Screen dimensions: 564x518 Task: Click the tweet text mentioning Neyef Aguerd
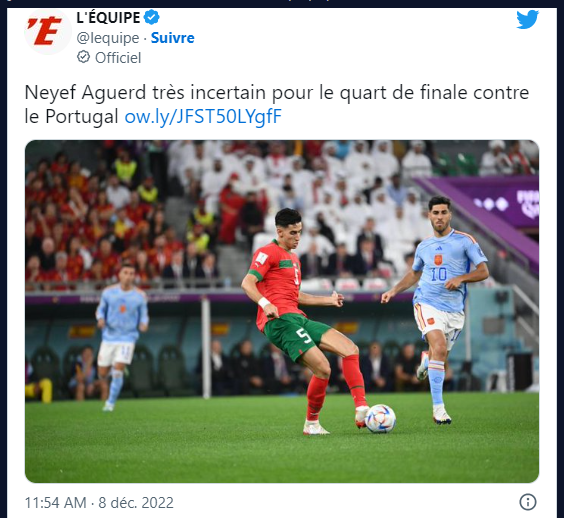coord(277,104)
